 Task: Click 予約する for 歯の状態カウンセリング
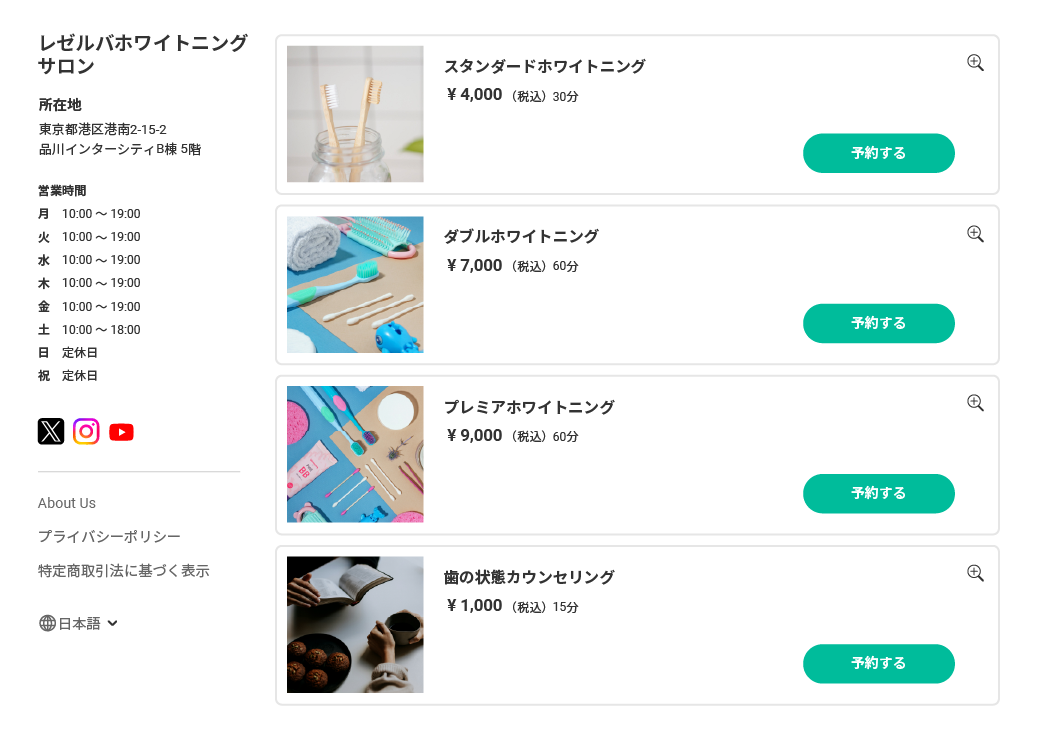pos(878,663)
